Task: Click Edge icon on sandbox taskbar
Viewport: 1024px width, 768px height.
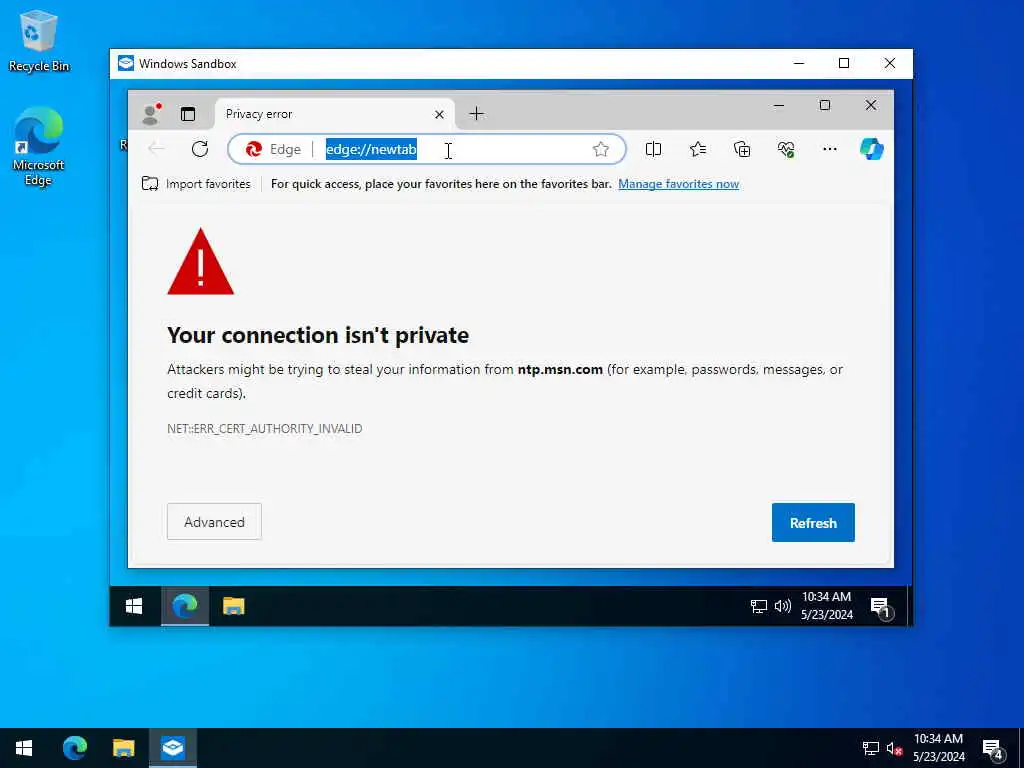Action: tap(185, 607)
